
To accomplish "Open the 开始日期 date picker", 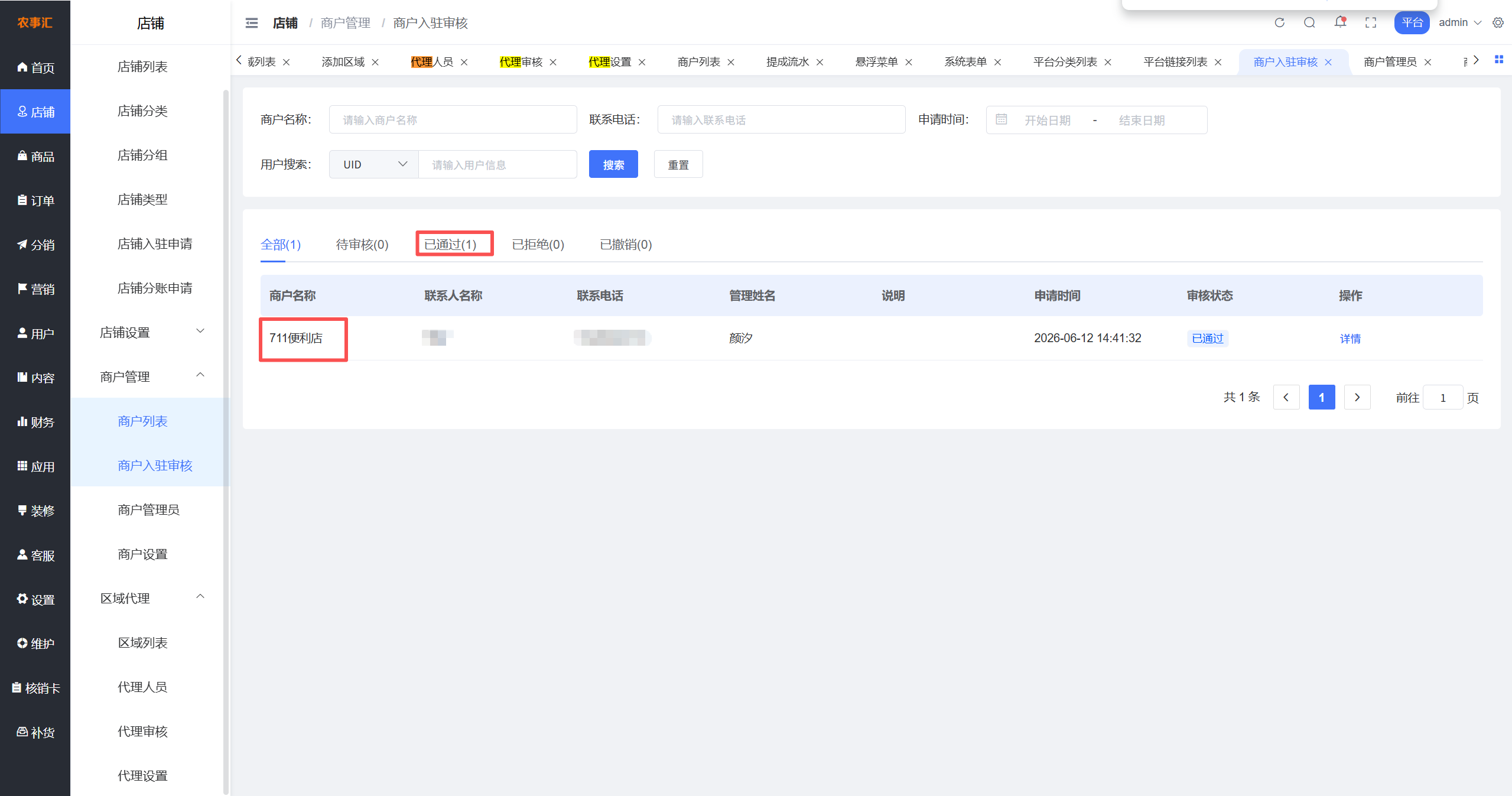I will [1047, 120].
